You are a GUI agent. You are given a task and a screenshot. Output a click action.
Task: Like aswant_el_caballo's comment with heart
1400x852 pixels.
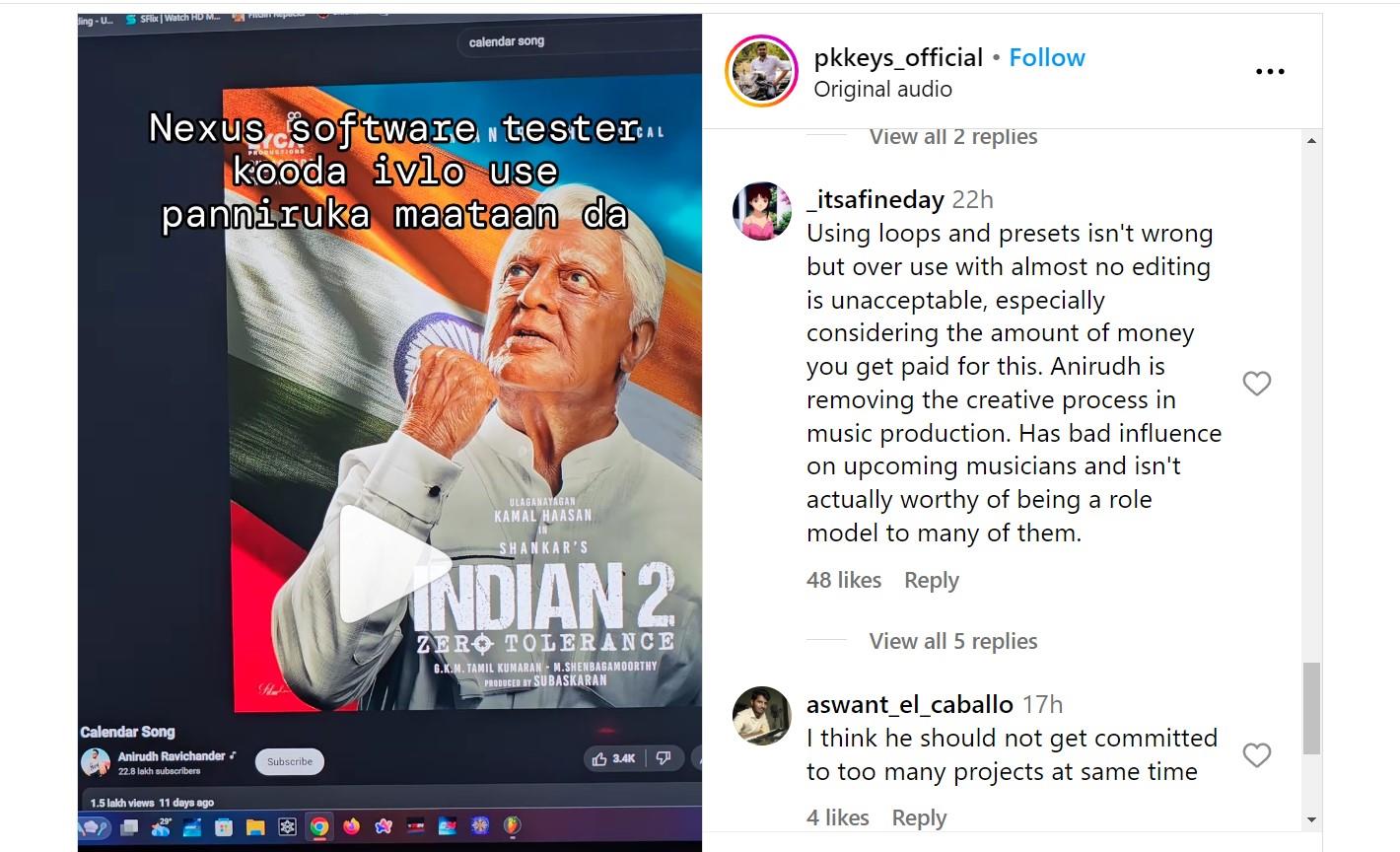[1256, 755]
